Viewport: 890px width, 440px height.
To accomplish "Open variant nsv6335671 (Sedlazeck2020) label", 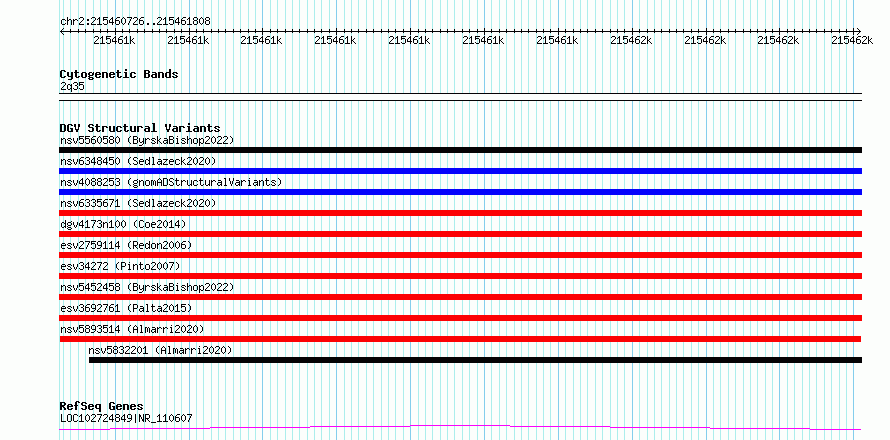I will [x=138, y=203].
